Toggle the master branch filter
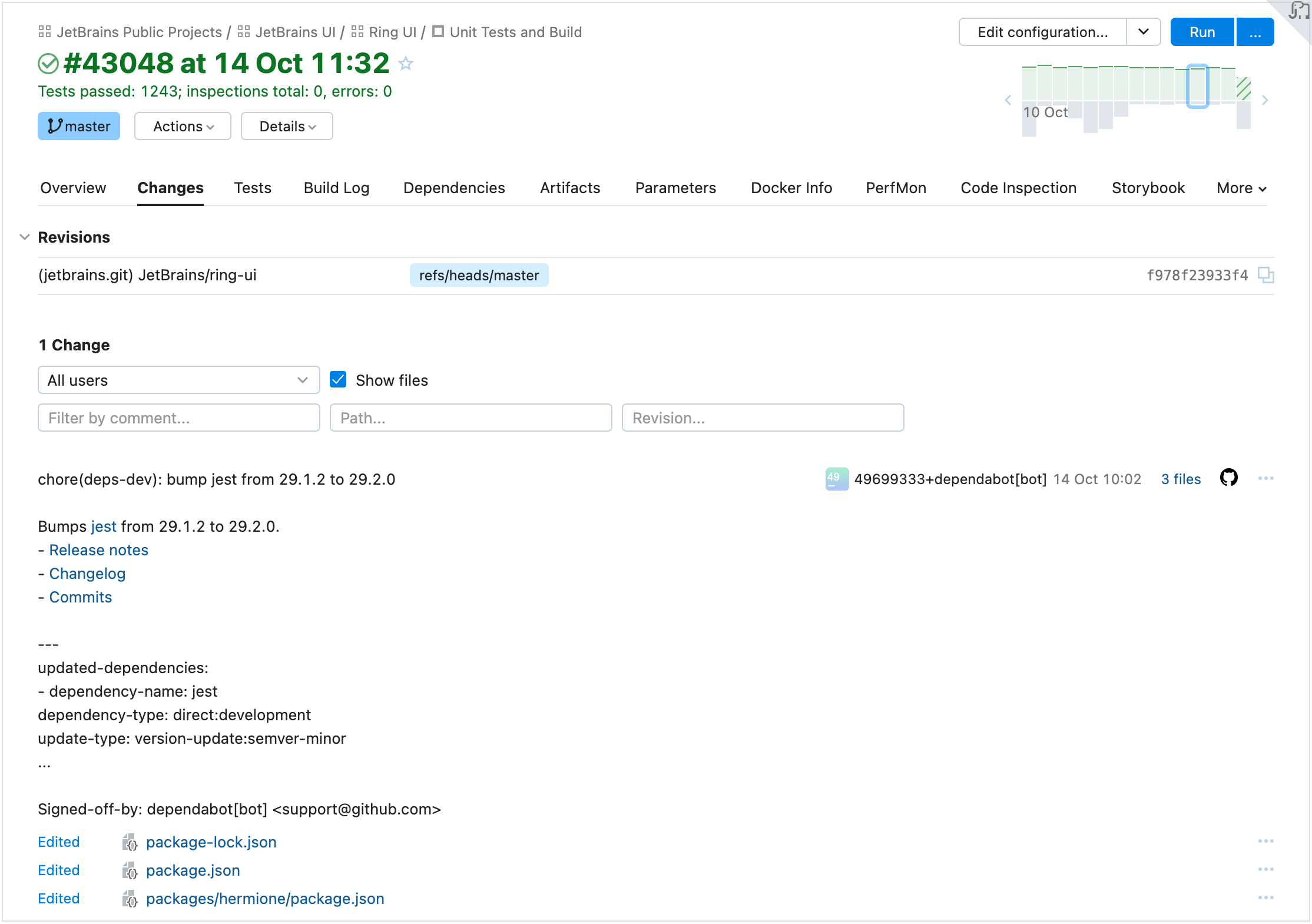Screen dimensions: 1312x924 point(79,126)
